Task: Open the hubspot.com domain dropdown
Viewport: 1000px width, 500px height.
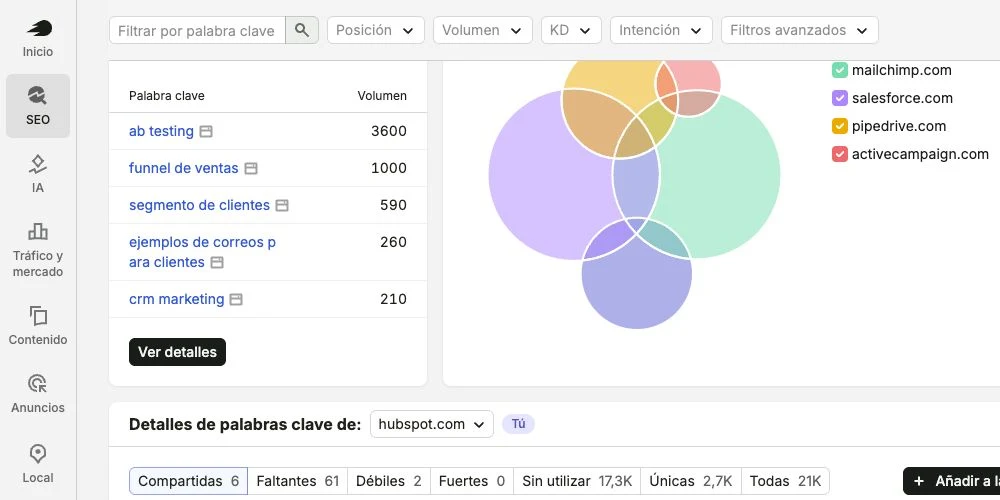Action: click(x=432, y=424)
